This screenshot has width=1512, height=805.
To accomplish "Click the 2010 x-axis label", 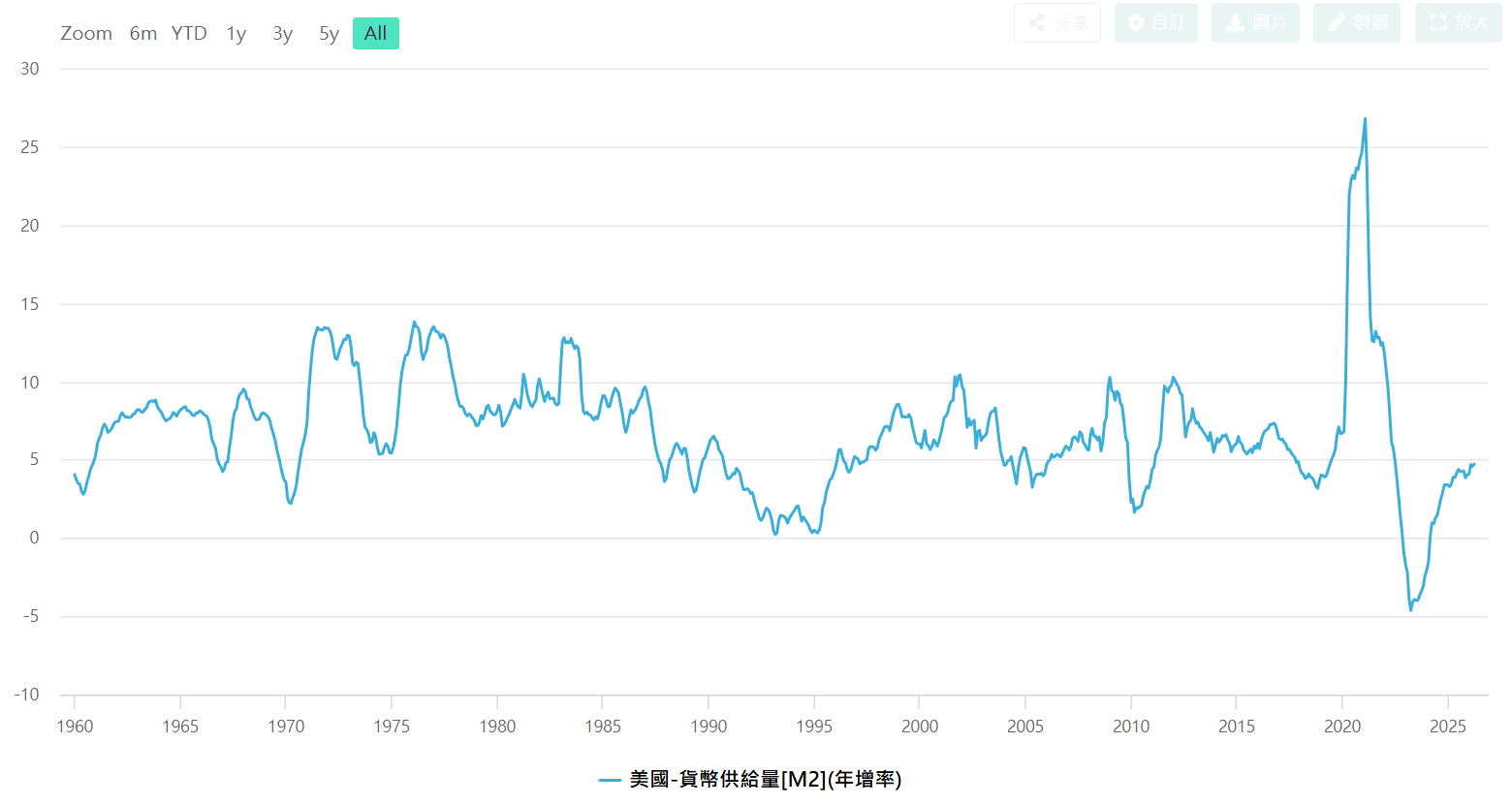I will 1131,727.
